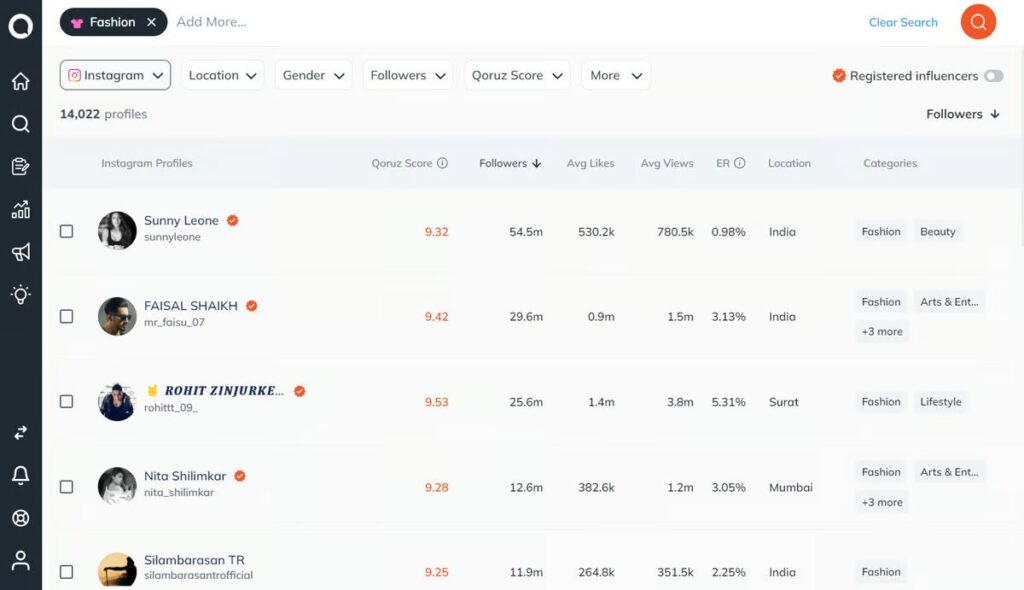Open the Instagram platform dropdown
Viewport: 1024px width, 590px height.
click(115, 75)
